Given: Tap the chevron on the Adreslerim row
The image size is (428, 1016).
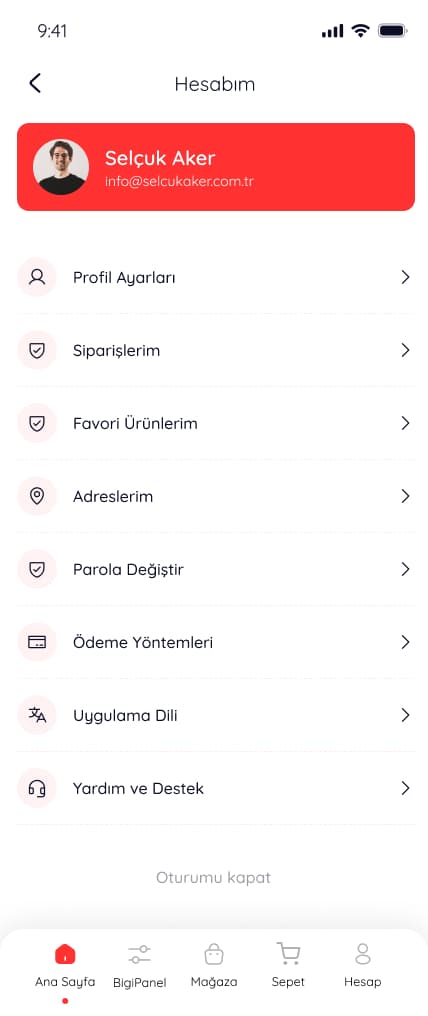Looking at the screenshot, I should 405,496.
